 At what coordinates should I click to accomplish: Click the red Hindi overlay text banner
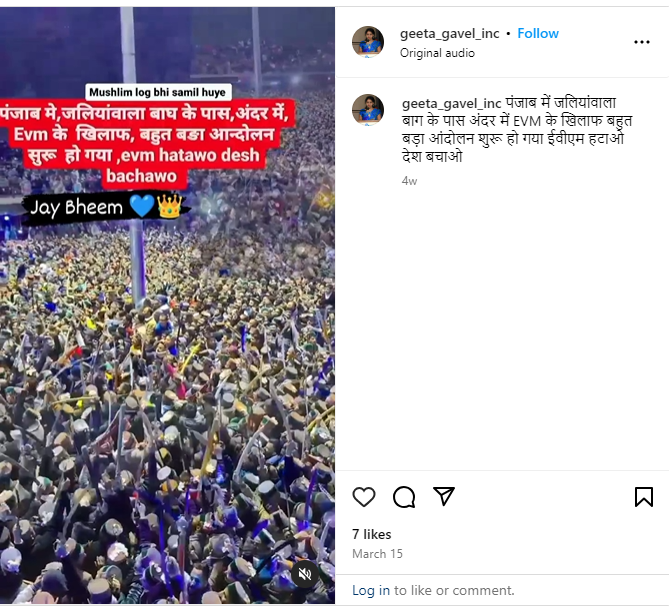coord(145,144)
